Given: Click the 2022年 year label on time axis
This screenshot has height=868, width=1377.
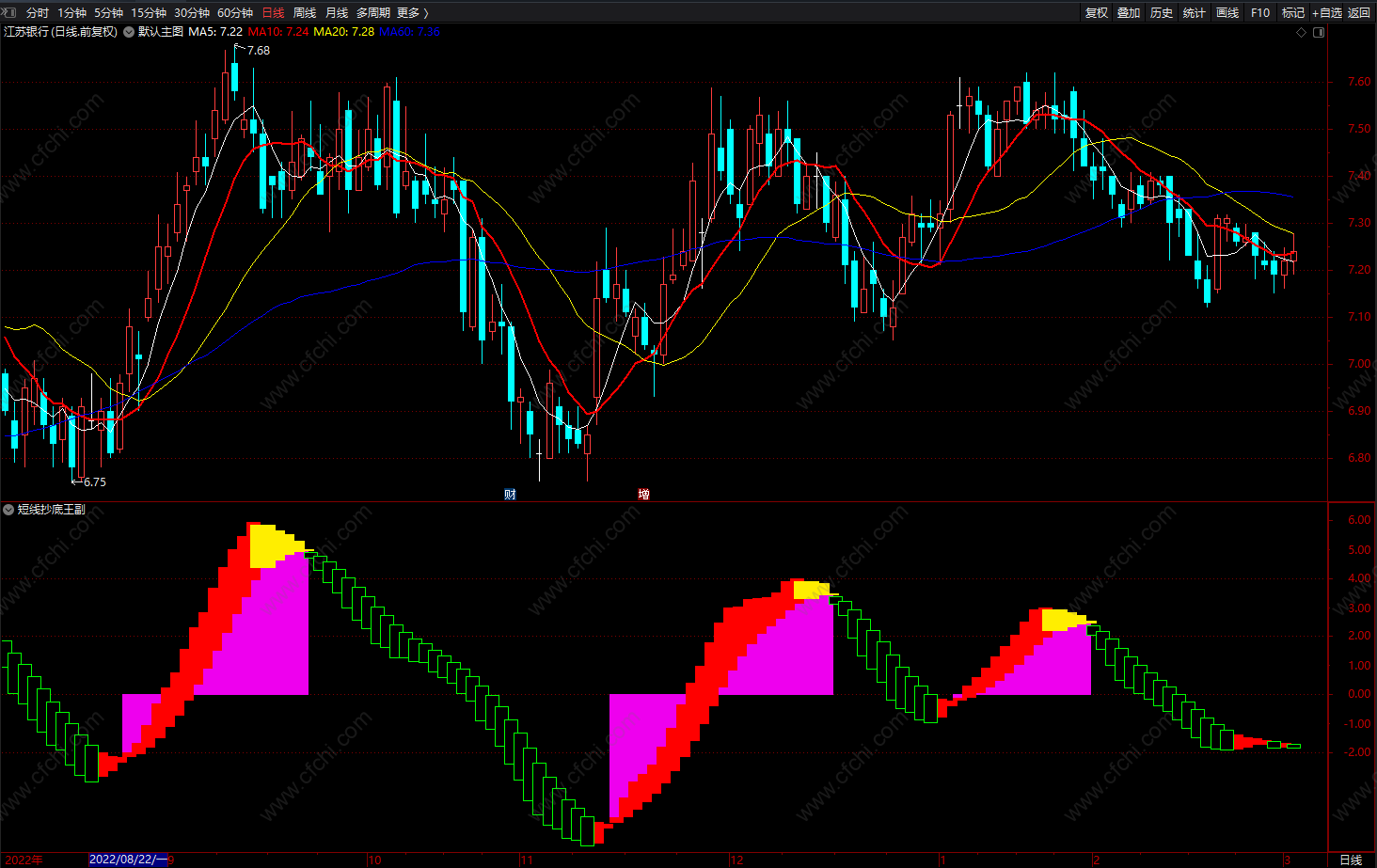Looking at the screenshot, I should tap(24, 860).
